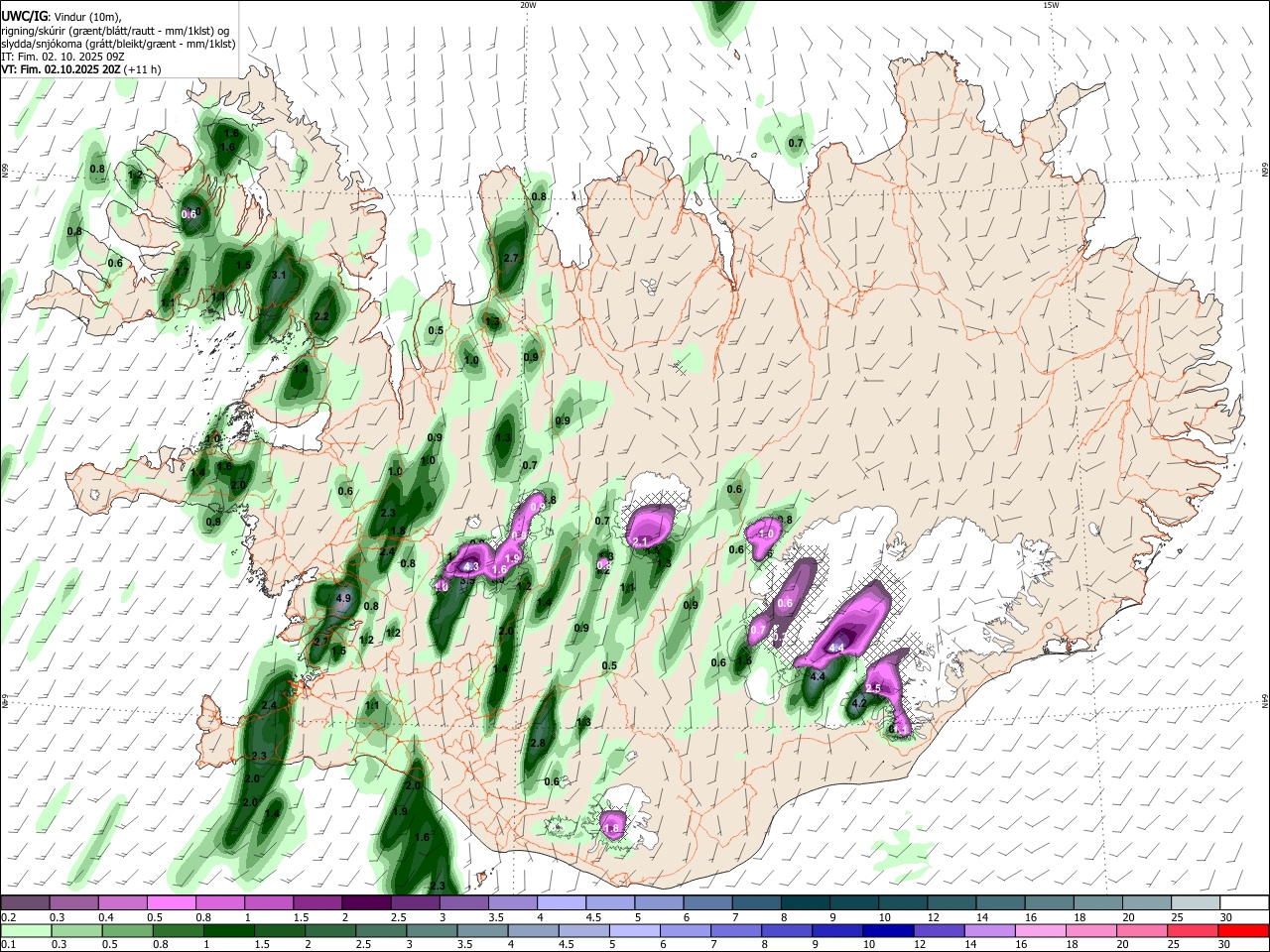Click the 4.3 snow value label on map
Screen dimensions: 1270x952
pyautogui.click(x=472, y=567)
